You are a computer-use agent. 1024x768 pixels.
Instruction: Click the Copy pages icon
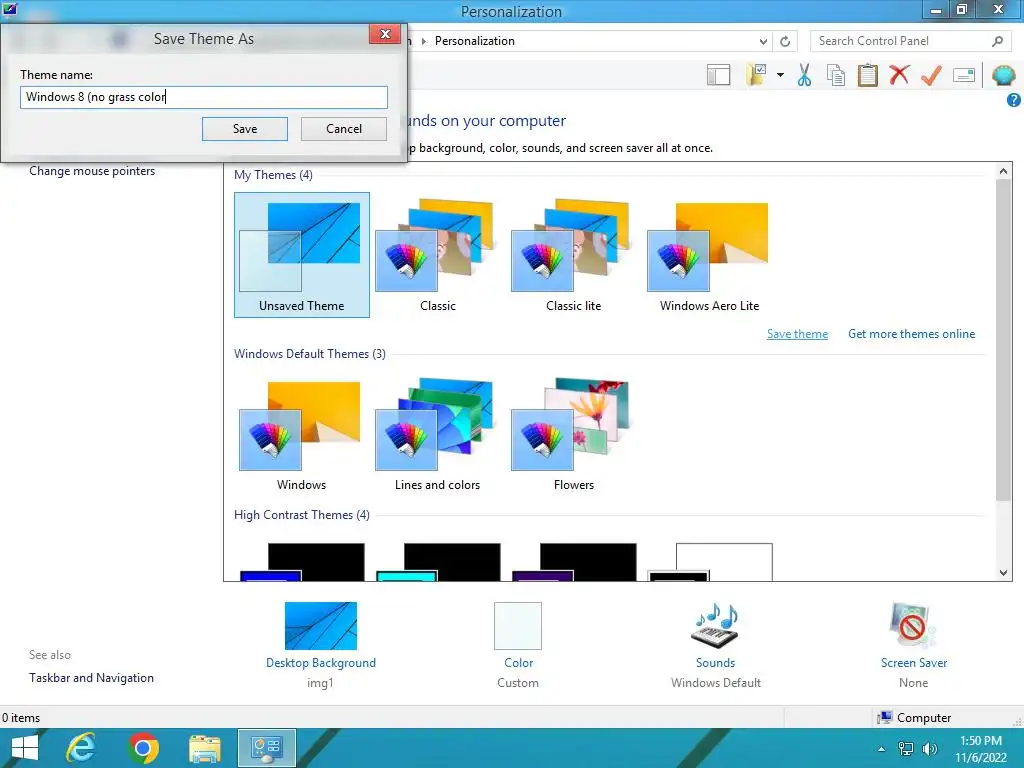[835, 75]
